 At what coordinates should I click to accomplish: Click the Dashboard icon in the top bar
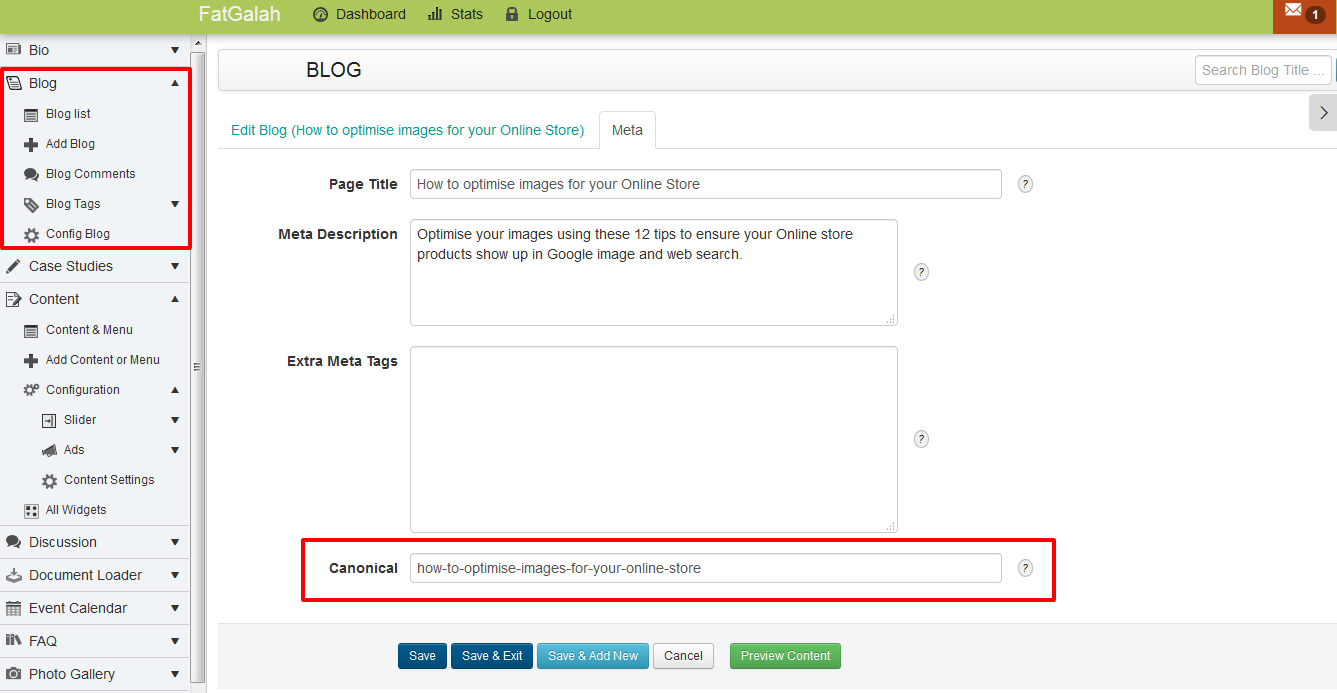click(320, 14)
